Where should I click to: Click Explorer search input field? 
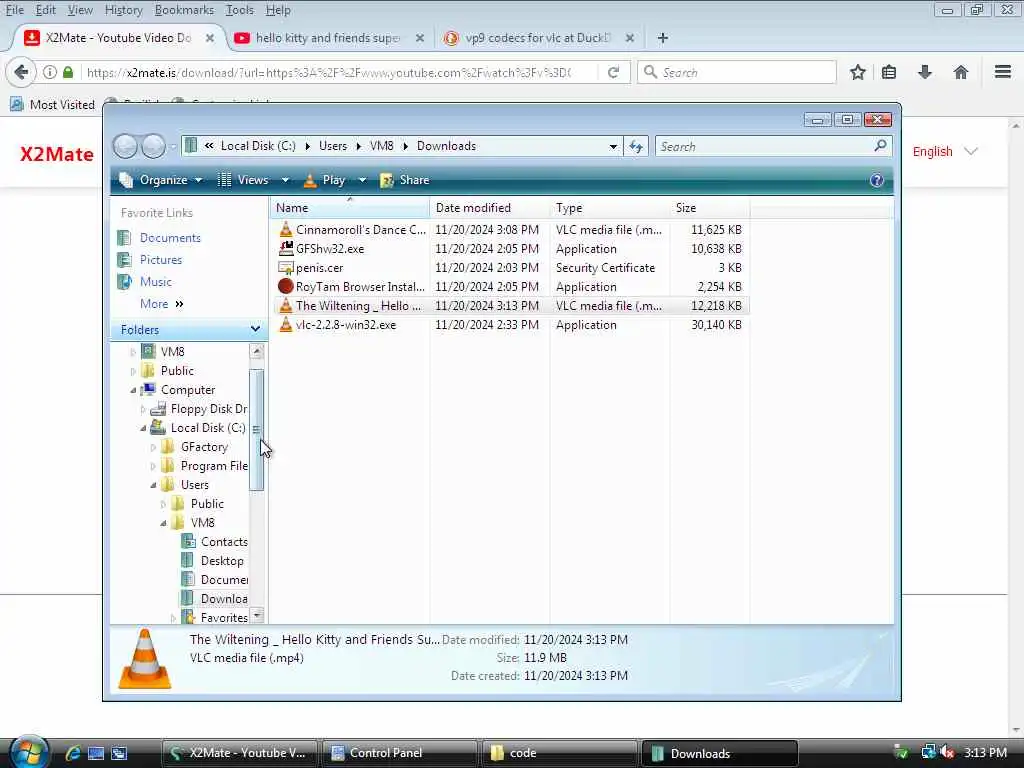pyautogui.click(x=764, y=146)
